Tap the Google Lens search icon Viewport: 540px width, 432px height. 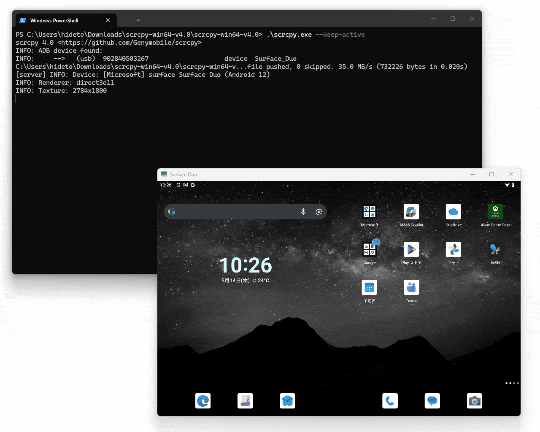319,212
